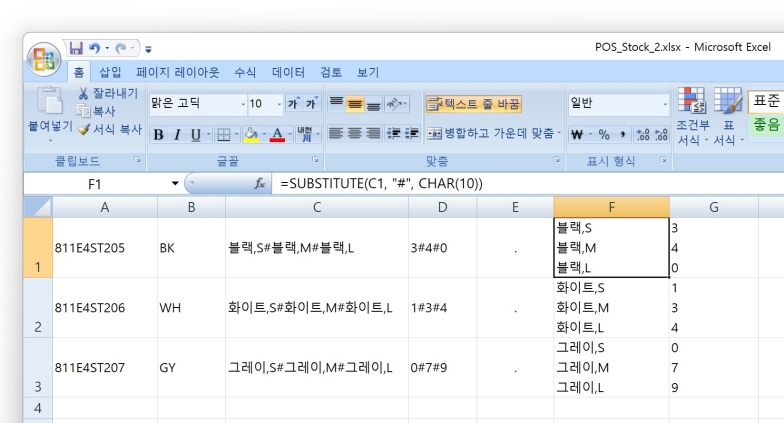The height and width of the screenshot is (423, 784).
Task: Click the Save icon in quick access toolbar
Action: point(76,47)
